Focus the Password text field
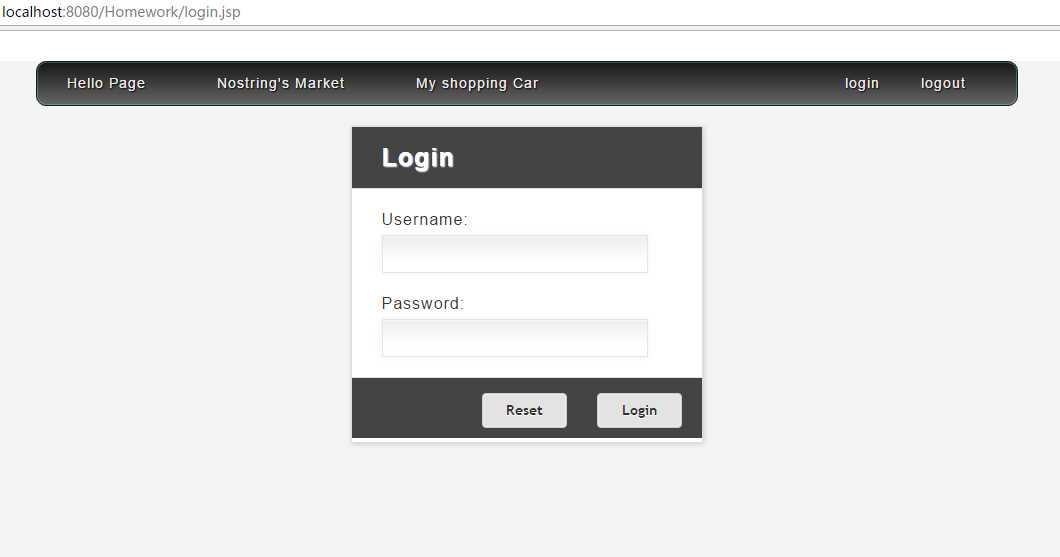The image size is (1060, 557). (x=514, y=338)
